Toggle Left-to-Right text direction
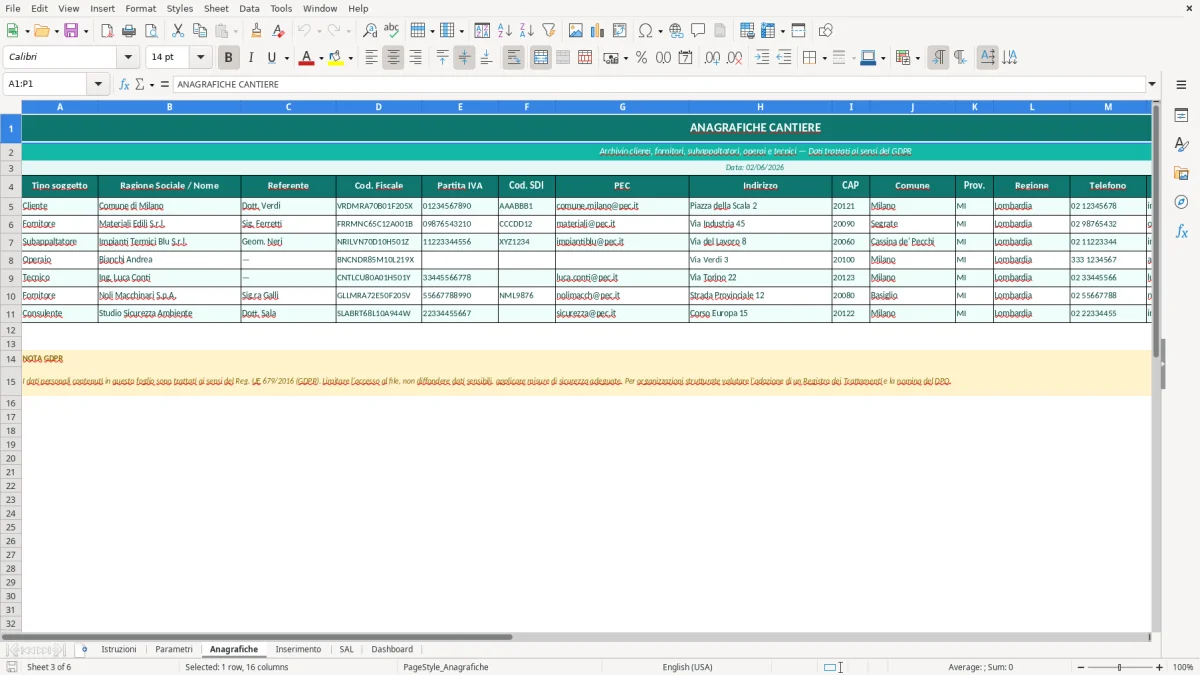The height and width of the screenshot is (675, 1200). coord(938,58)
